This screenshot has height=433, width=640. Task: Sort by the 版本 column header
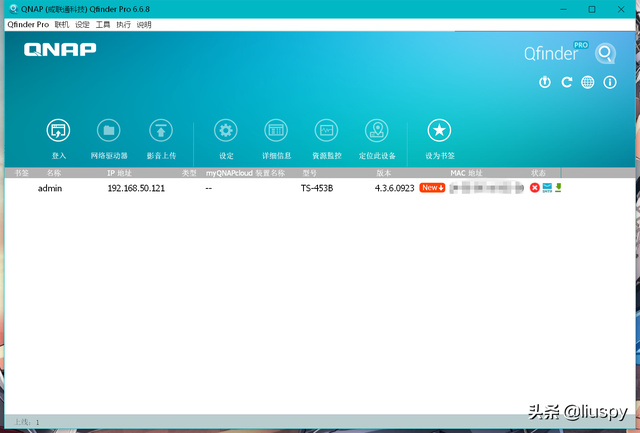383,173
